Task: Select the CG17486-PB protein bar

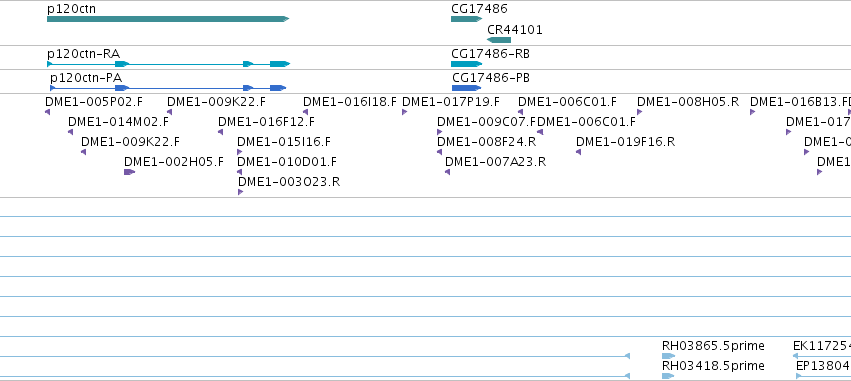Action: (467, 88)
